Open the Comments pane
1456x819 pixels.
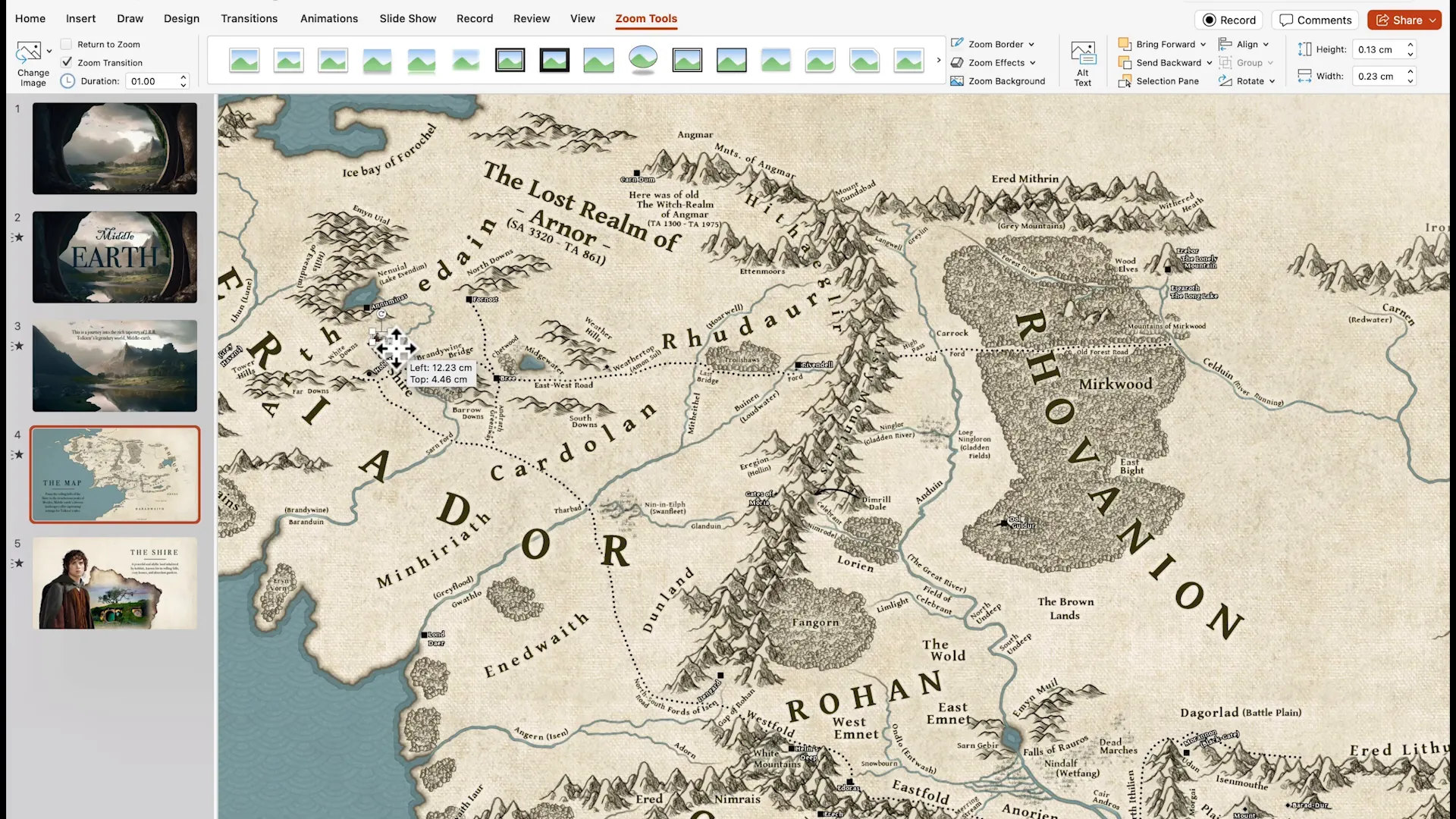point(1316,20)
